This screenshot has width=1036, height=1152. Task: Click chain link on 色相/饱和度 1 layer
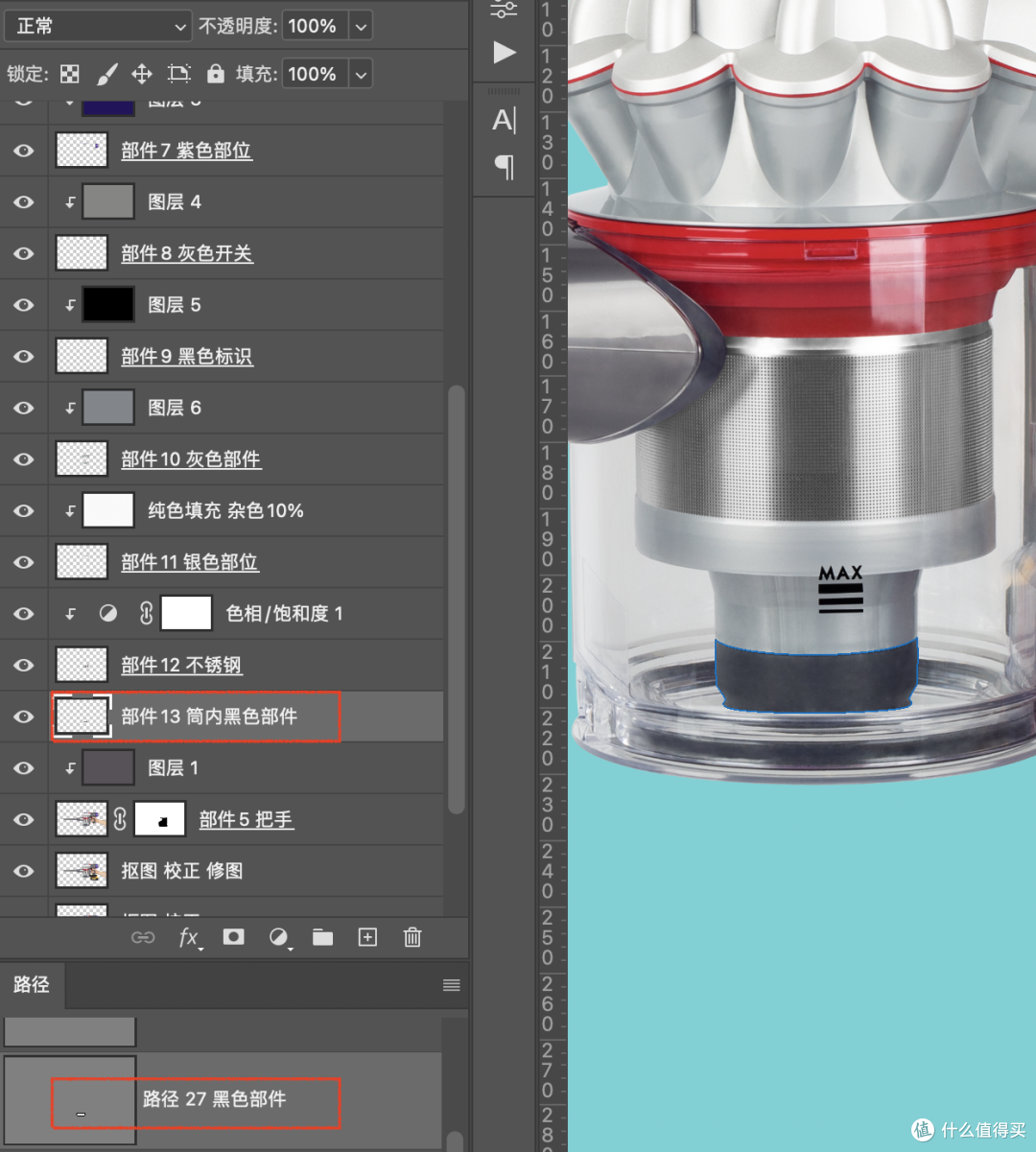[146, 613]
